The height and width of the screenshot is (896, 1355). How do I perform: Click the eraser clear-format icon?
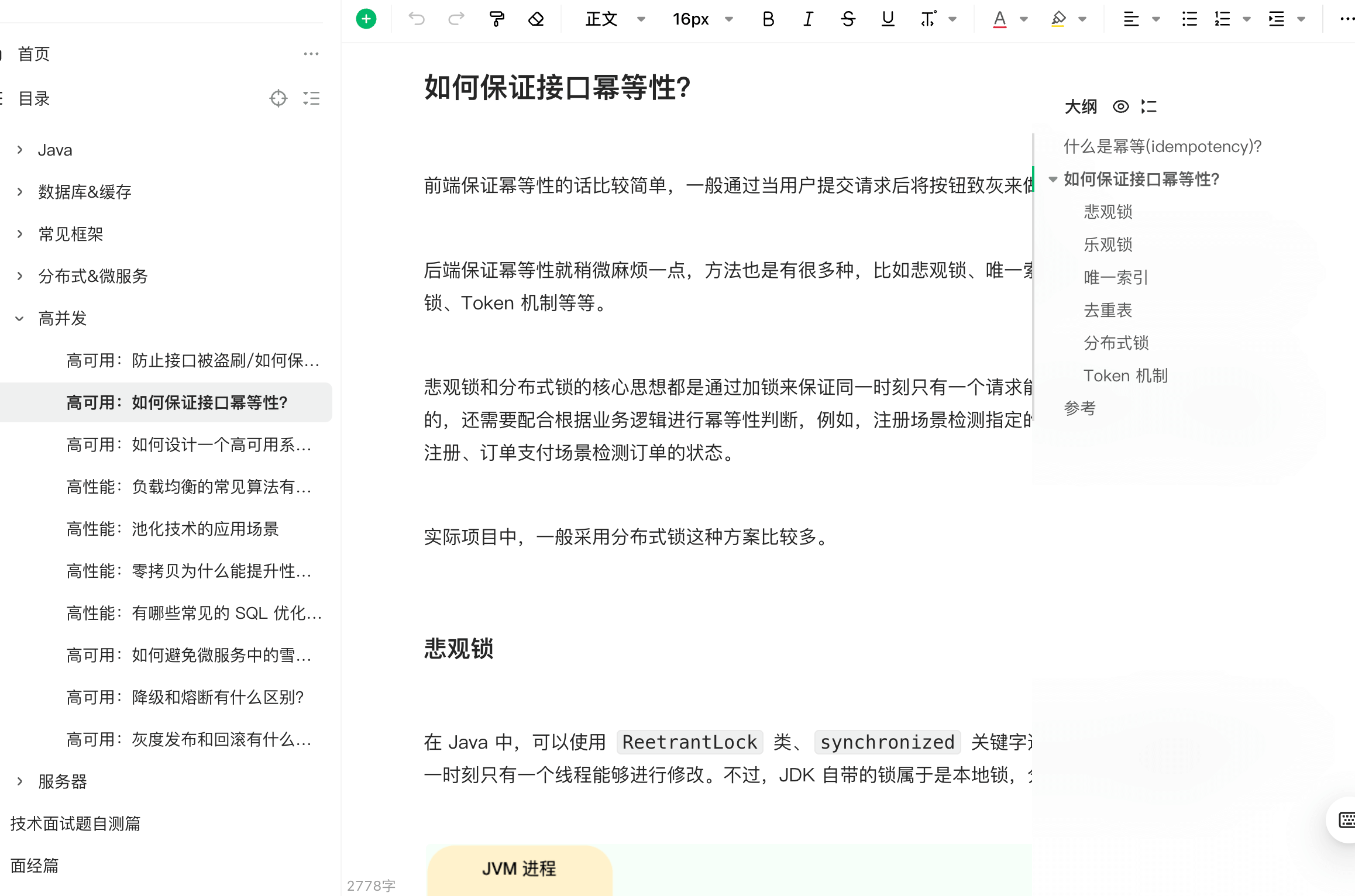(x=536, y=19)
